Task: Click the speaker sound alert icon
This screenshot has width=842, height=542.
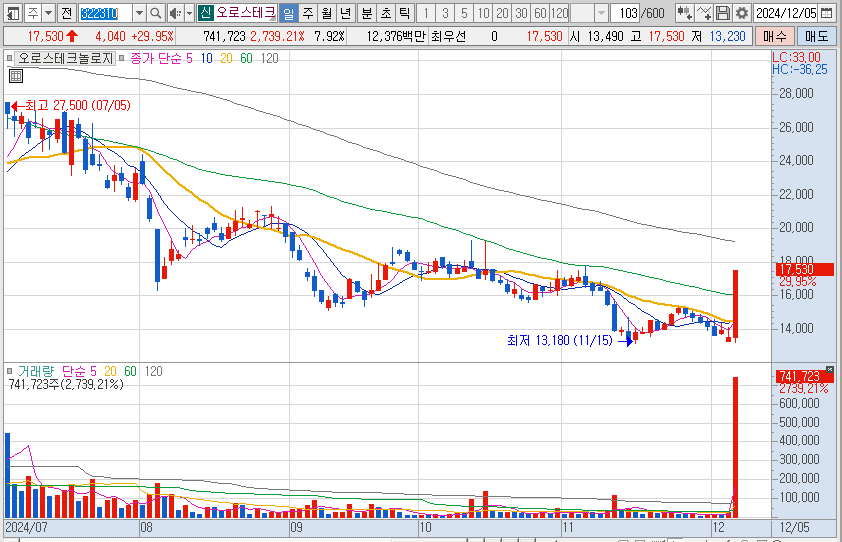Action: point(175,13)
